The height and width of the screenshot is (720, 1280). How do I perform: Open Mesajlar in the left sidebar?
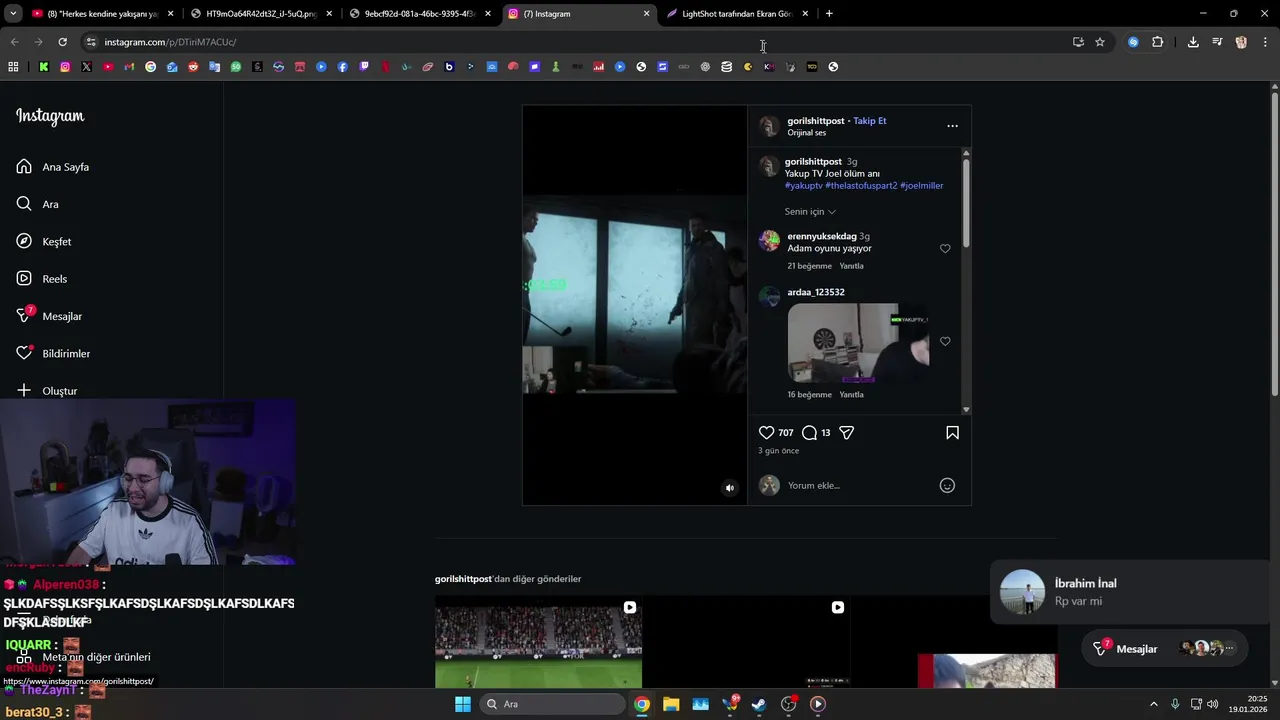(49, 316)
